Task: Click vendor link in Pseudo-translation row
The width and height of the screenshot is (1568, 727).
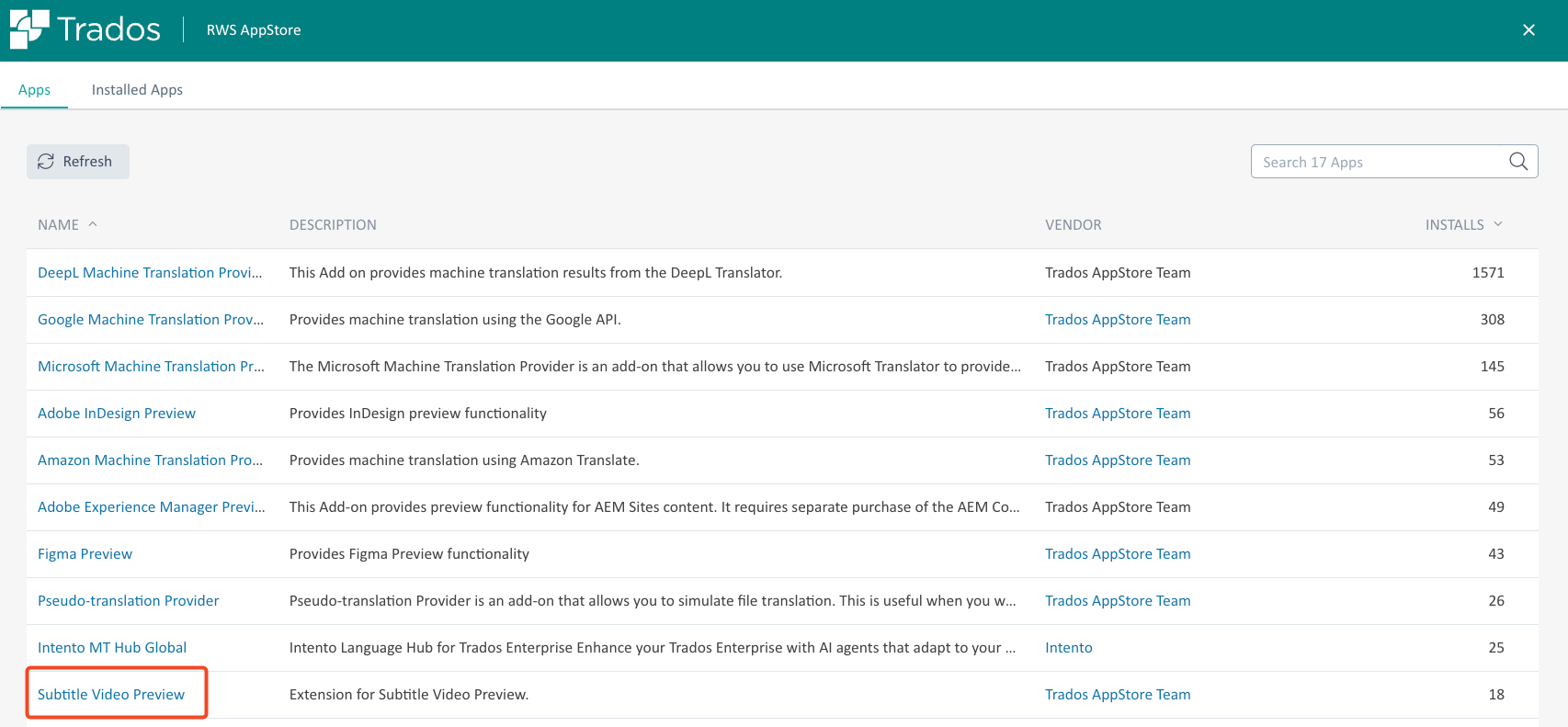Action: coord(1118,601)
